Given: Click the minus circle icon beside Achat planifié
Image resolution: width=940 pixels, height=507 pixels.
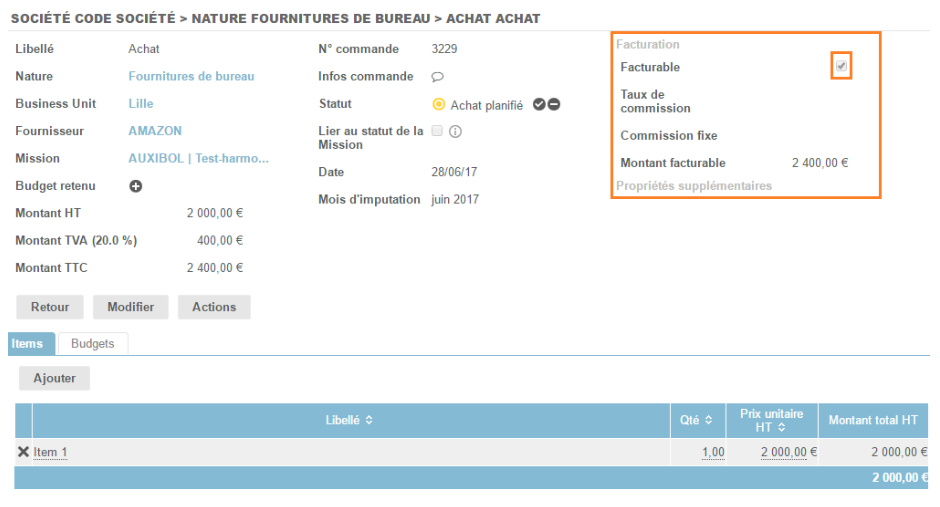Looking at the screenshot, I should coord(553,104).
